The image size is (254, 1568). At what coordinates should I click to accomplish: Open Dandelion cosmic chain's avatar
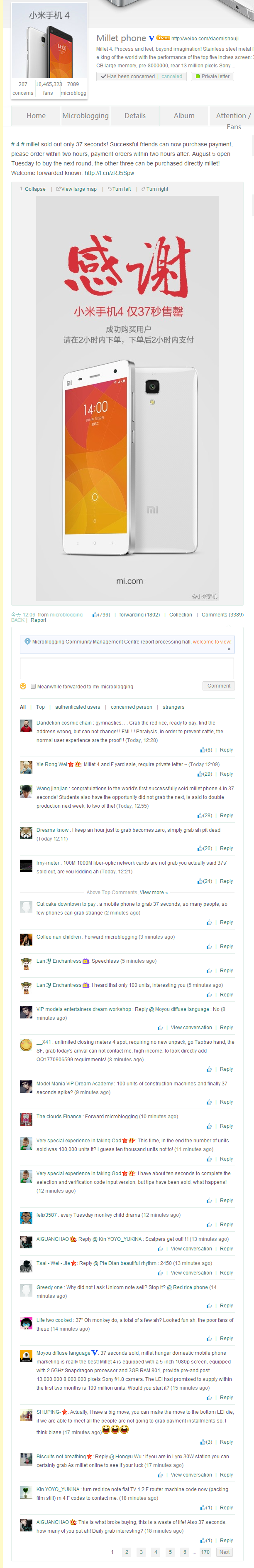tap(26, 725)
